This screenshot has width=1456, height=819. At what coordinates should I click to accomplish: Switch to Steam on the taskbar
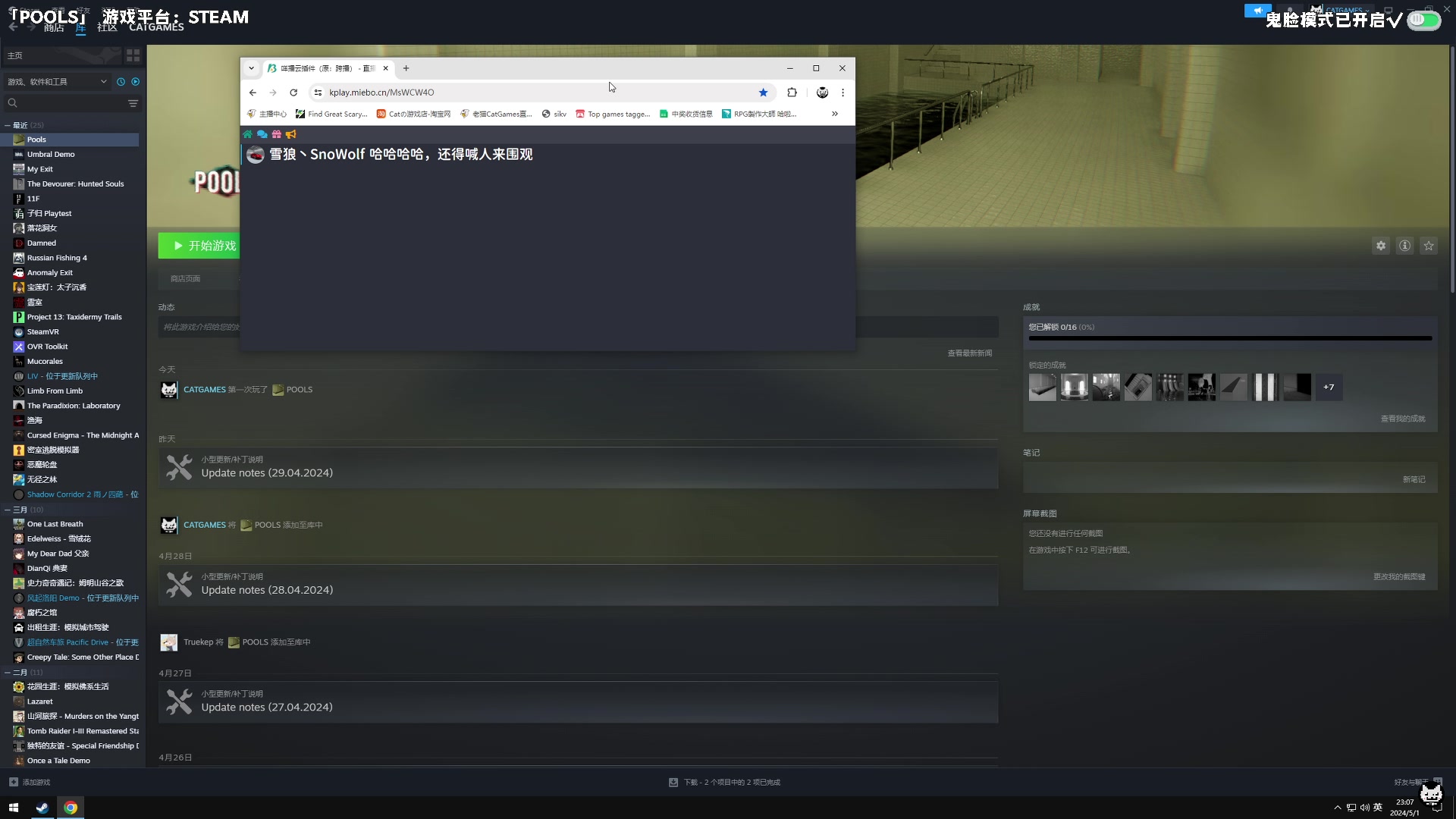[x=42, y=808]
